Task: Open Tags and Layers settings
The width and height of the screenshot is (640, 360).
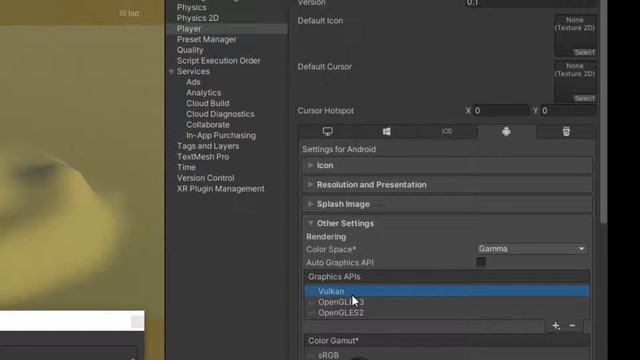Action: click(x=208, y=146)
